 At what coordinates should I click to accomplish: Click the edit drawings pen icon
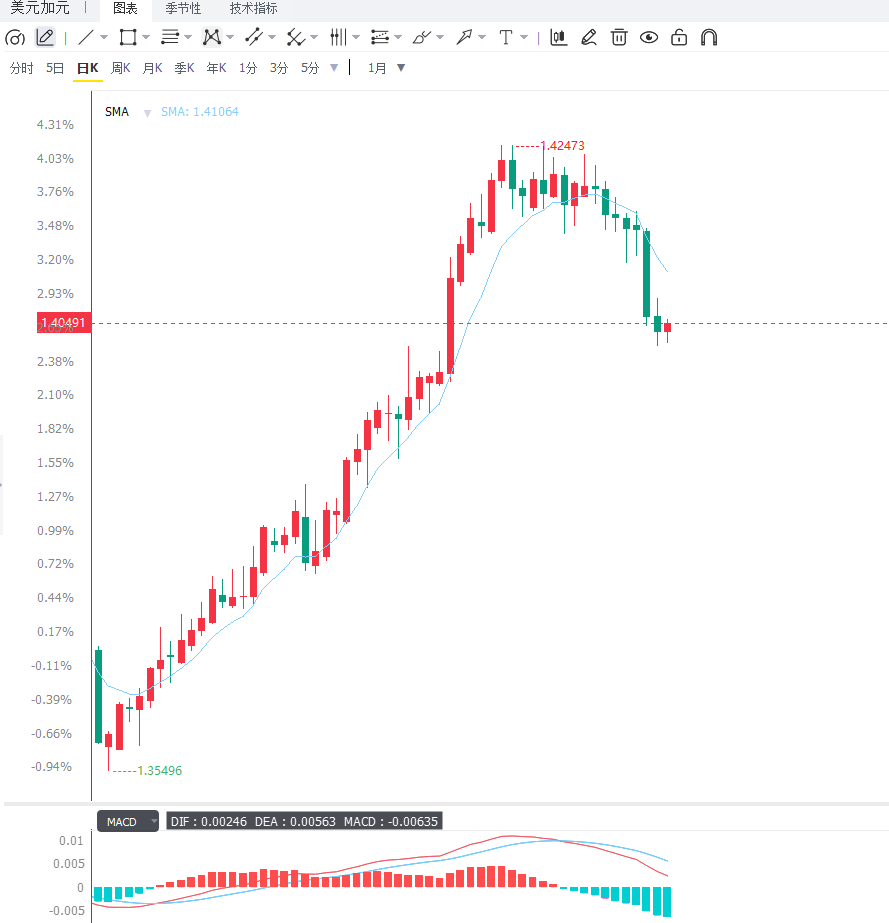click(x=589, y=38)
